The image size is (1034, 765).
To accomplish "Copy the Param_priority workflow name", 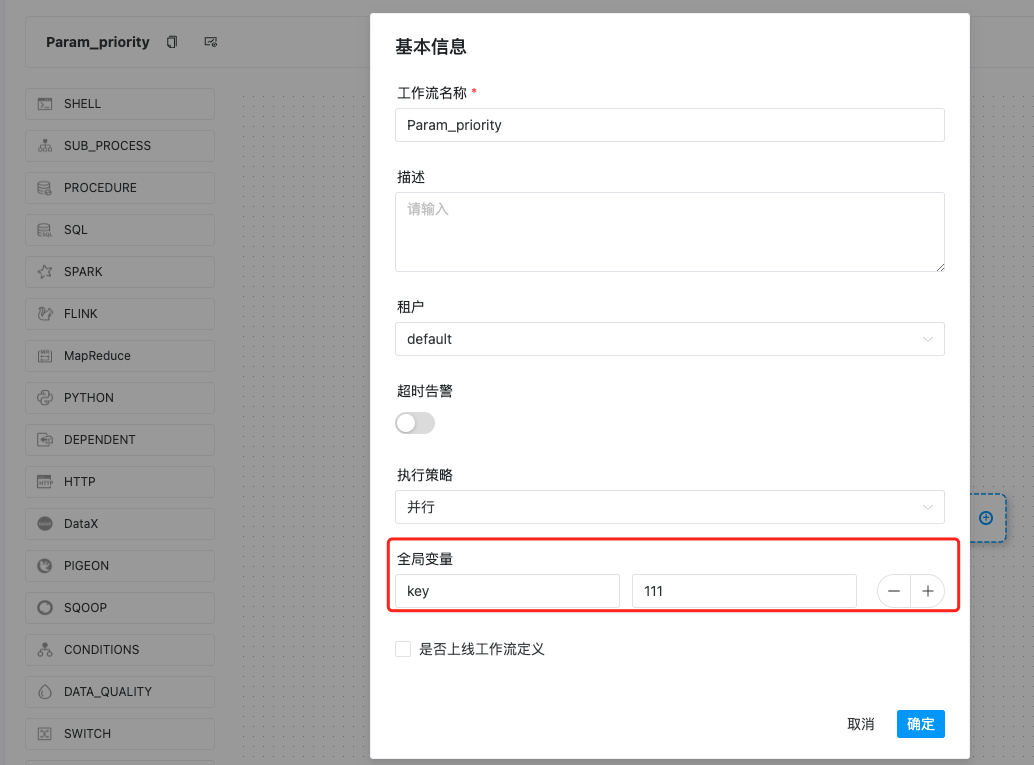I will tap(172, 42).
